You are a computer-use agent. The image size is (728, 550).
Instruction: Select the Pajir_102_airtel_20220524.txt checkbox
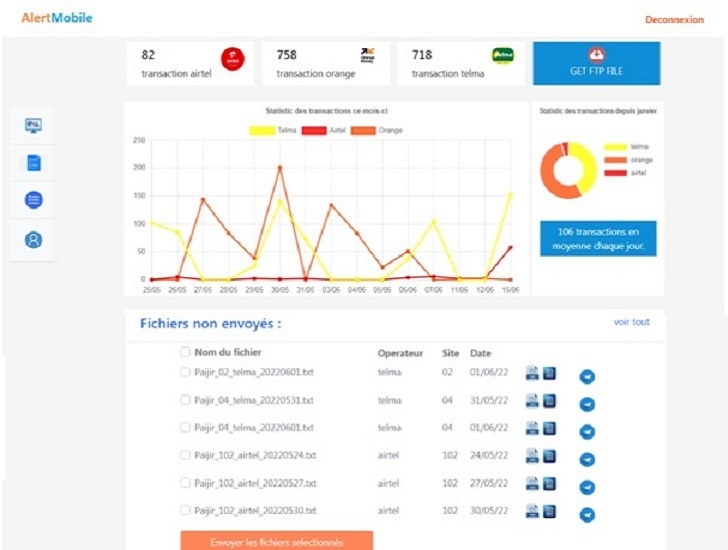click(185, 456)
